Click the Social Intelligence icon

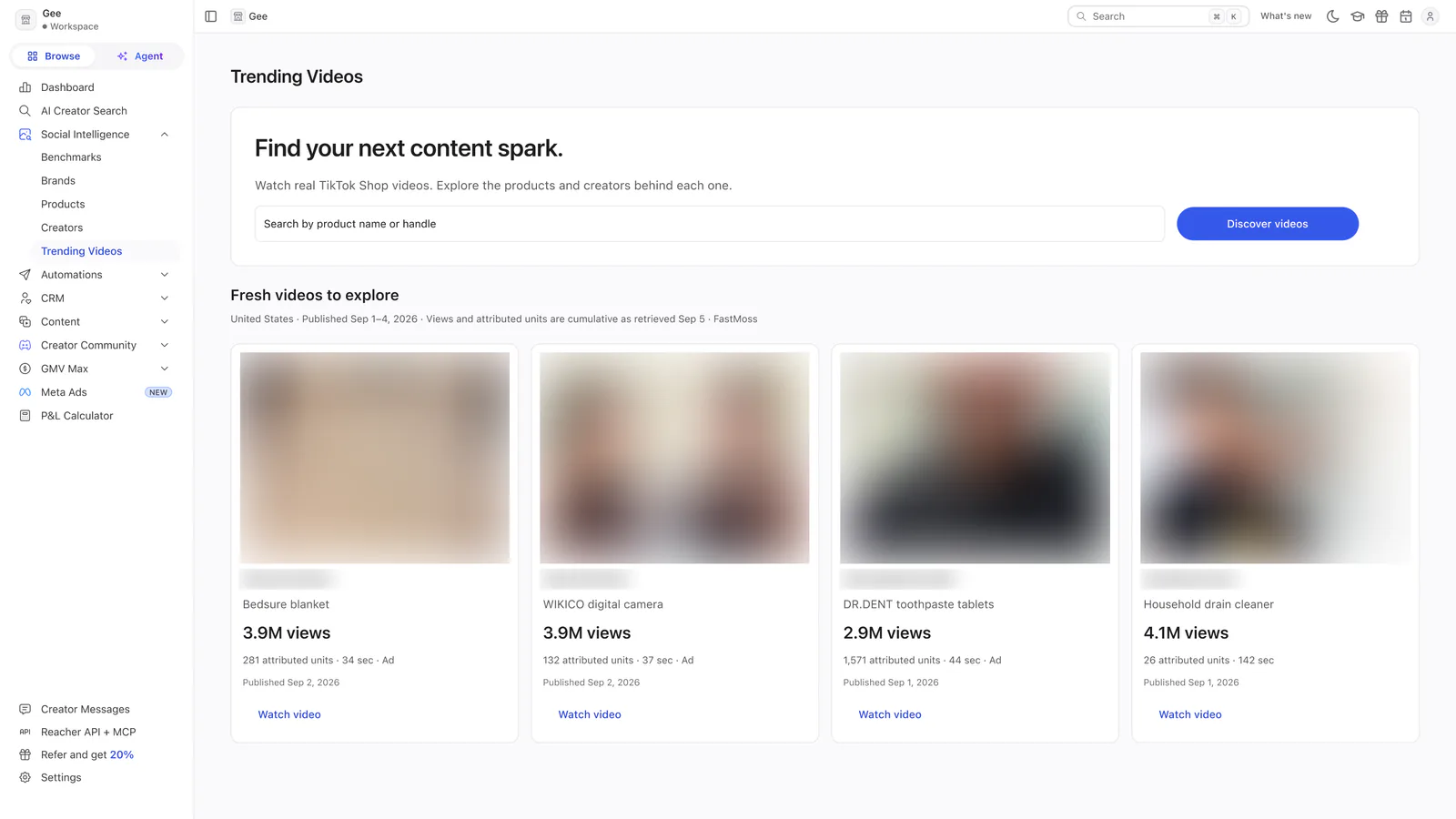click(x=25, y=135)
